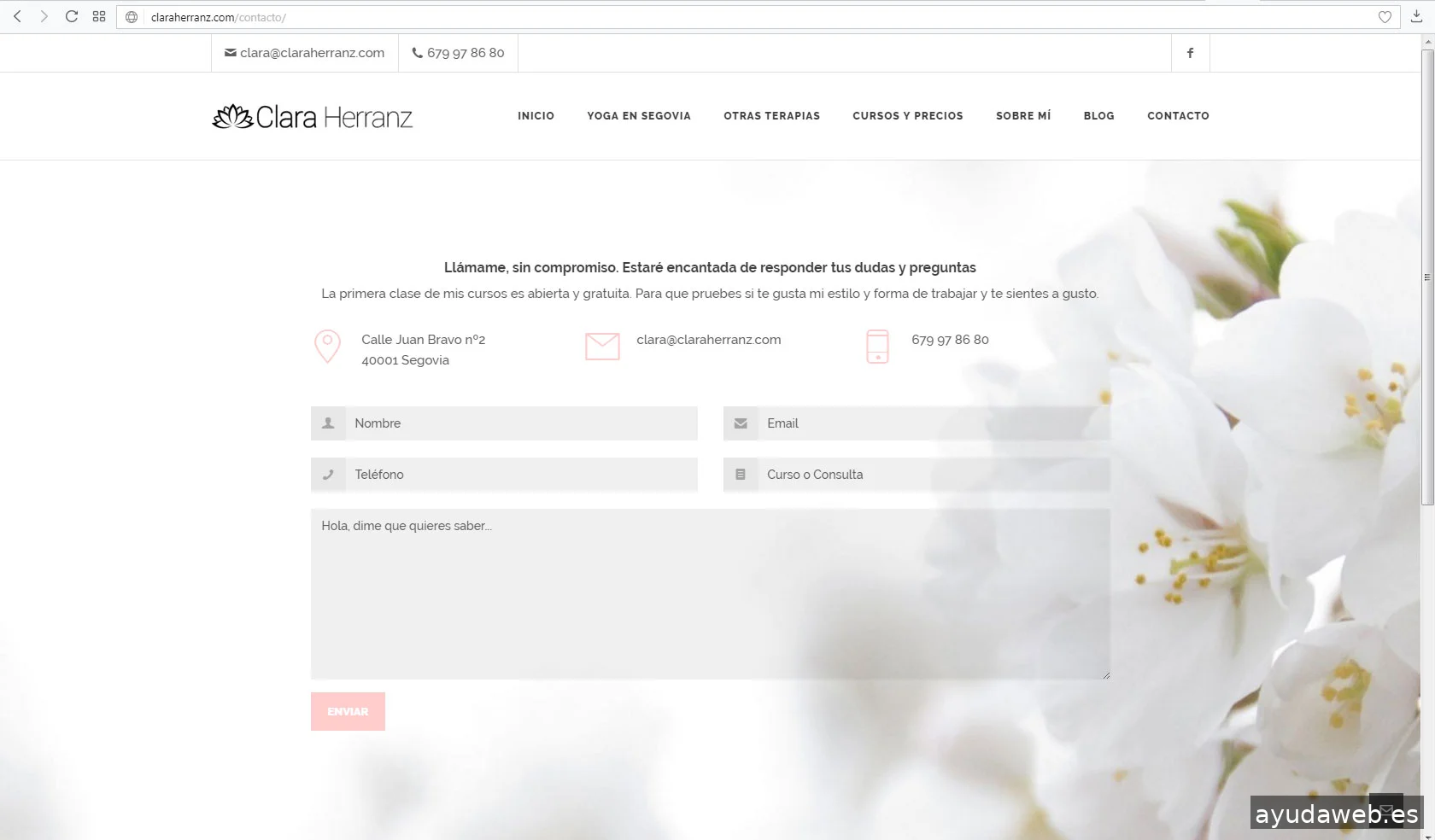Click the heart bookmark icon in address bar

pos(1385,17)
